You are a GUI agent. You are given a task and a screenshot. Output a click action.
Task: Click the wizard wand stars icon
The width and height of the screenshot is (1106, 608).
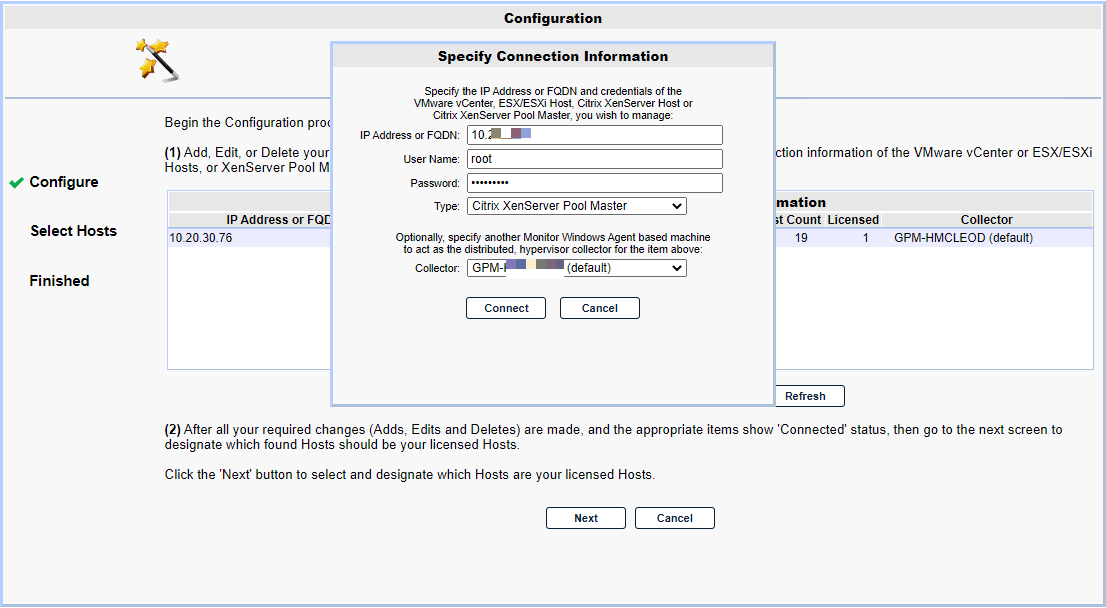(x=157, y=60)
